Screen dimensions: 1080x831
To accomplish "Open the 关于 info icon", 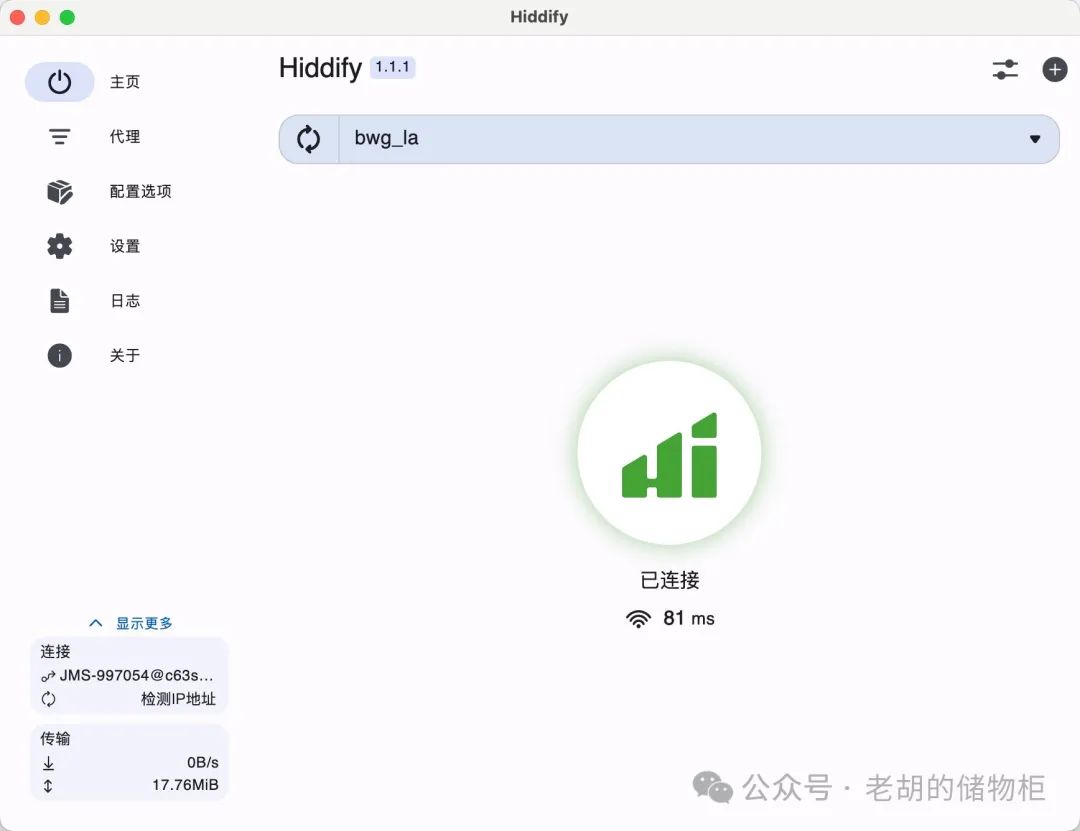I will pyautogui.click(x=59, y=356).
